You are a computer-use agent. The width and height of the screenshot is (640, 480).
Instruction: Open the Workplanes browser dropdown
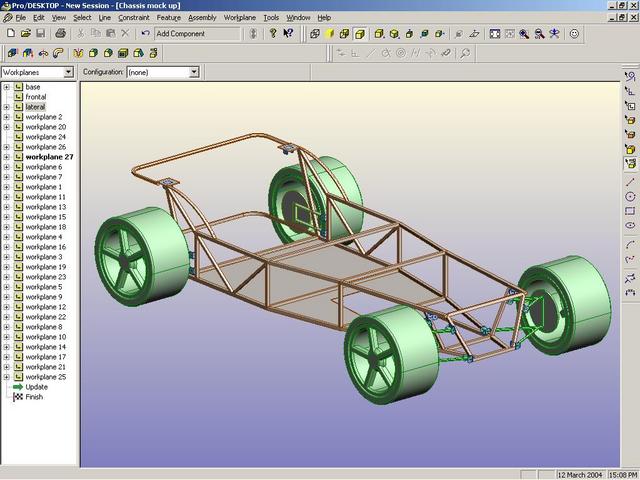tap(69, 72)
